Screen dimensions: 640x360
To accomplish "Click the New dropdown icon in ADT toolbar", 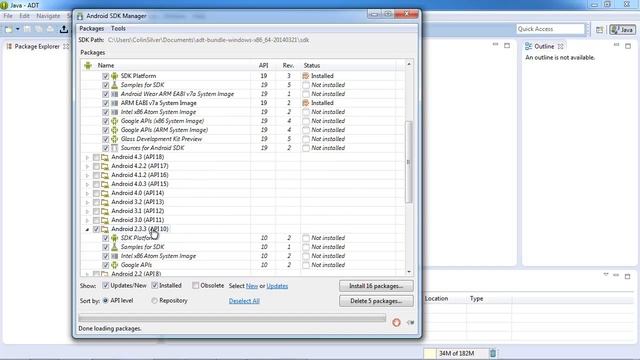I will point(9,29).
